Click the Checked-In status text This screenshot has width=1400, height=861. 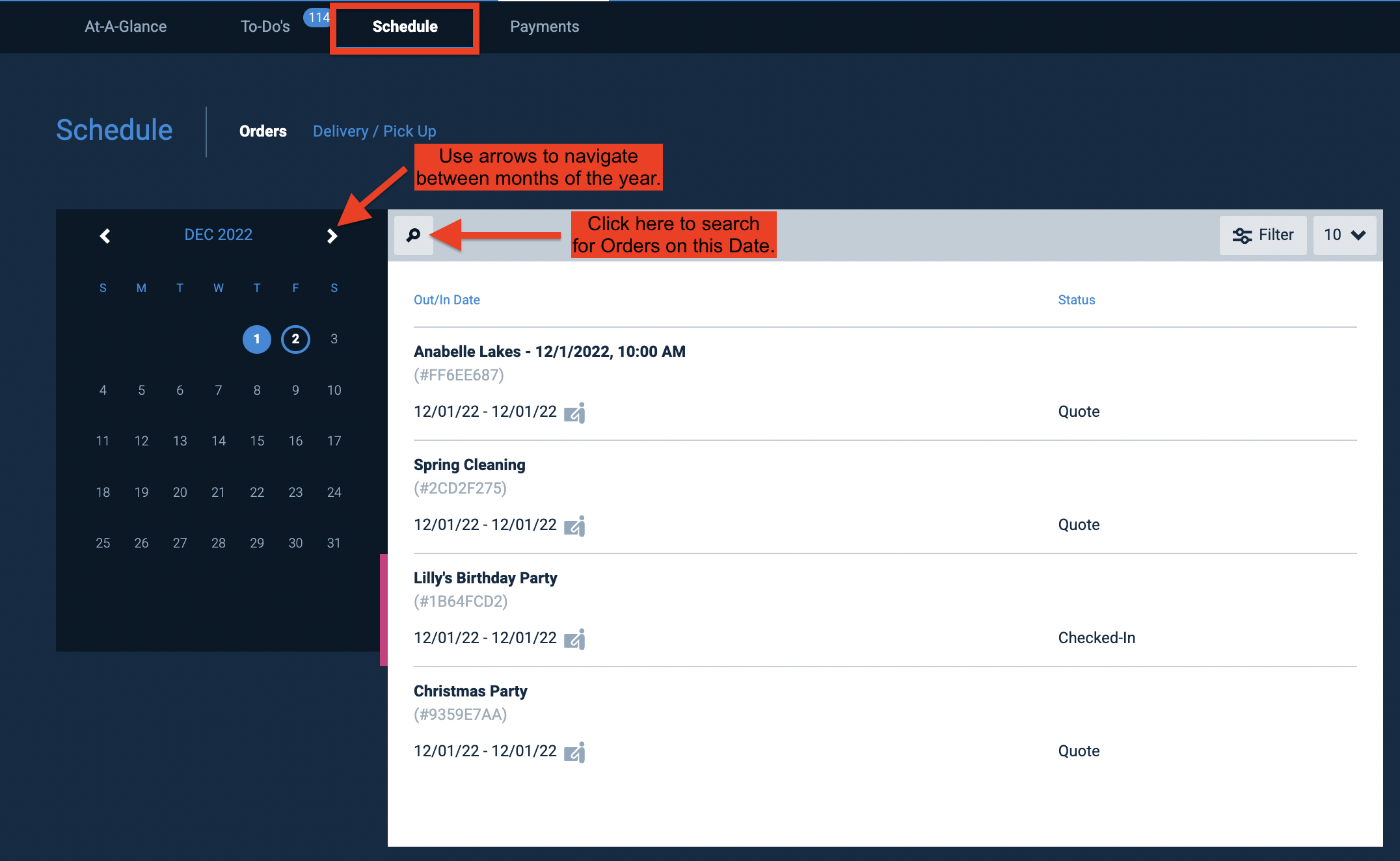click(x=1097, y=638)
